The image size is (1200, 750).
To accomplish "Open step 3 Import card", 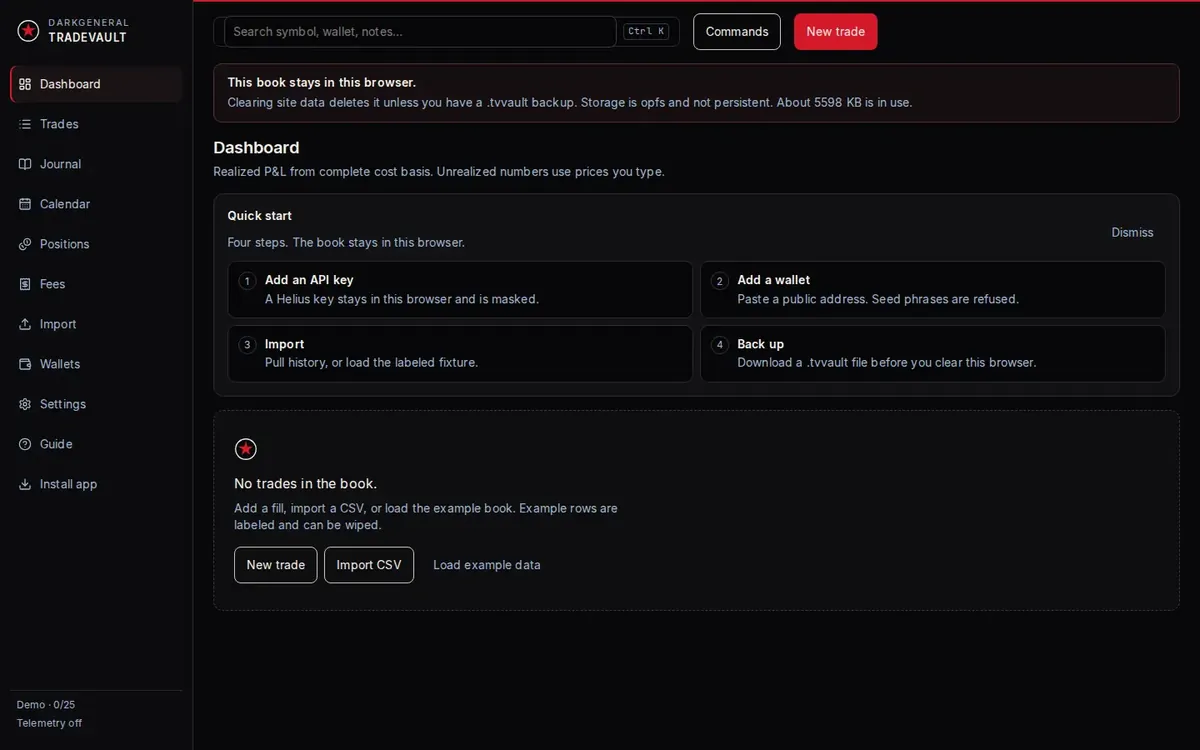I will pos(460,353).
